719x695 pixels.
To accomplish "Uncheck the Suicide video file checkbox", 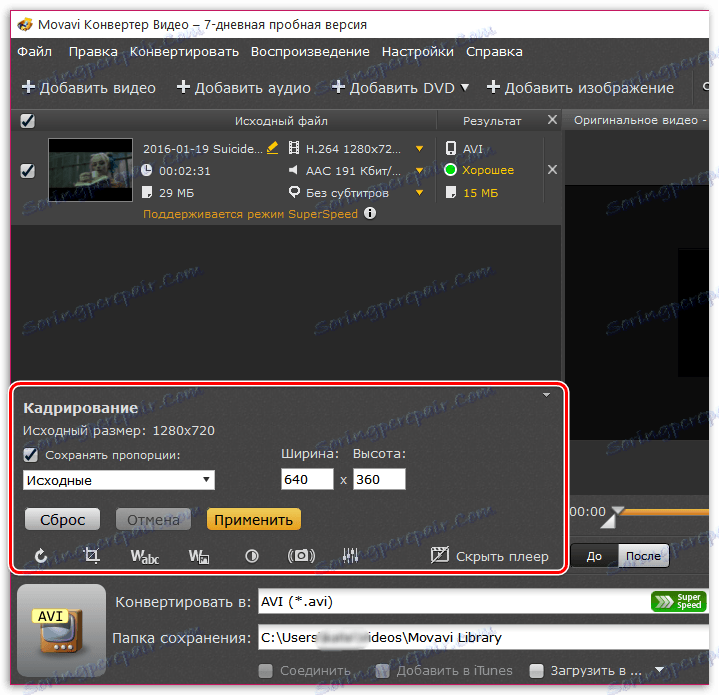I will [x=28, y=171].
